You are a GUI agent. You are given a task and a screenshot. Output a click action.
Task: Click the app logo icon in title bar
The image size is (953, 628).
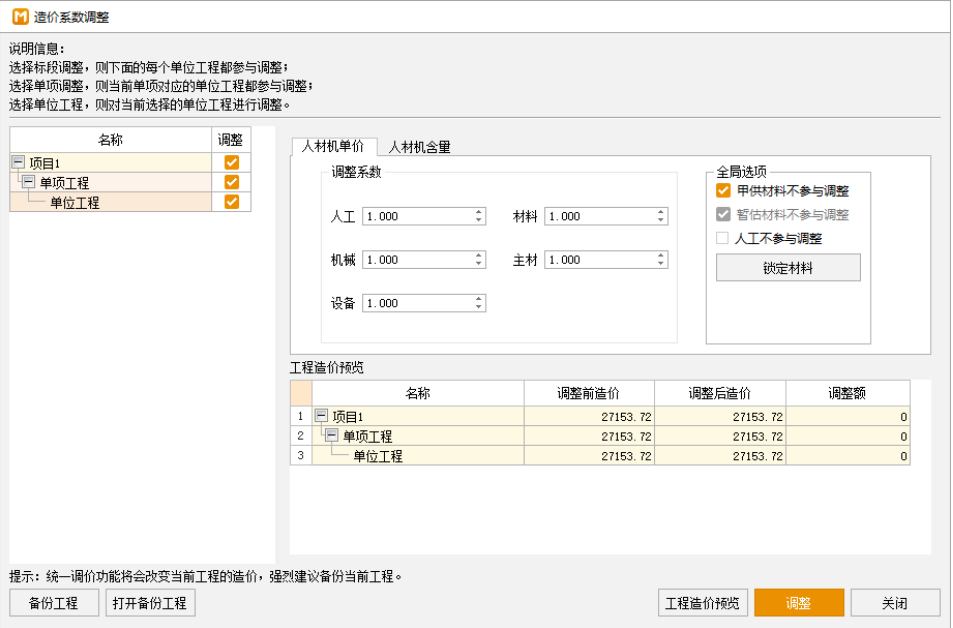19,16
